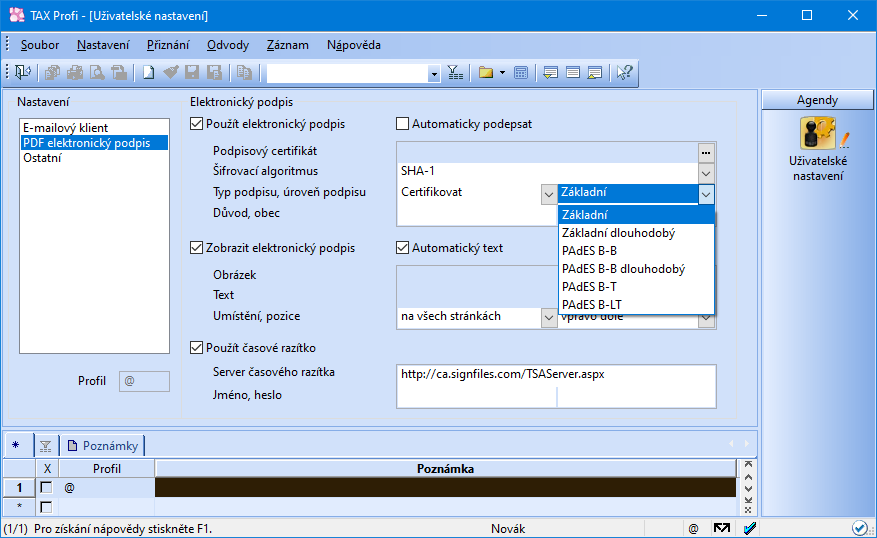Click the Agendy panel header button
The width and height of the screenshot is (877, 538).
click(x=817, y=100)
